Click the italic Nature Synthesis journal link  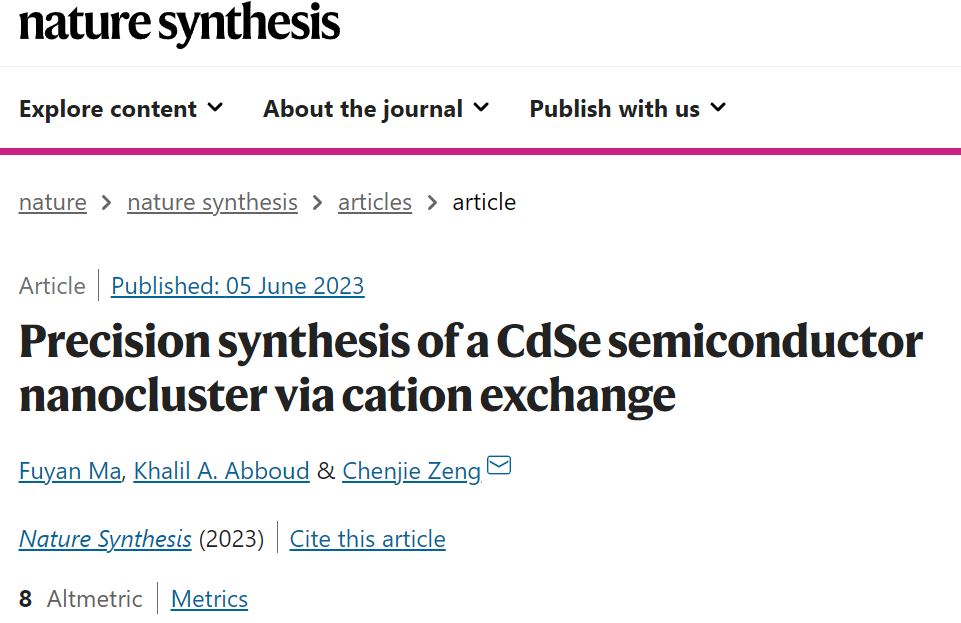105,539
